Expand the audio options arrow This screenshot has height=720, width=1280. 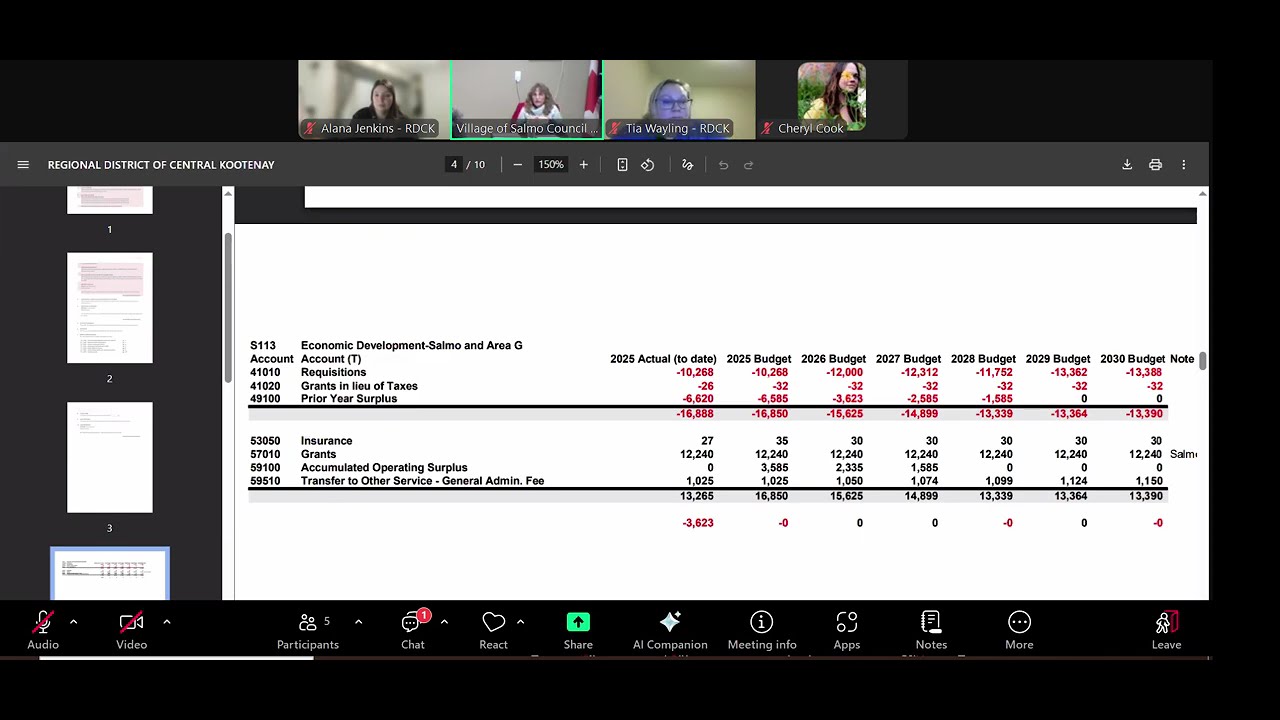point(73,622)
